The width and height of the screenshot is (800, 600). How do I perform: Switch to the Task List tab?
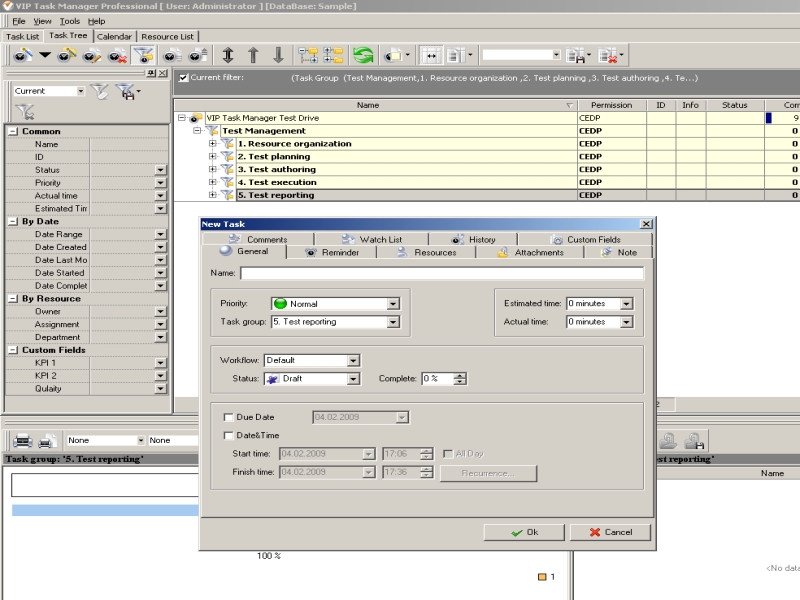pos(22,37)
